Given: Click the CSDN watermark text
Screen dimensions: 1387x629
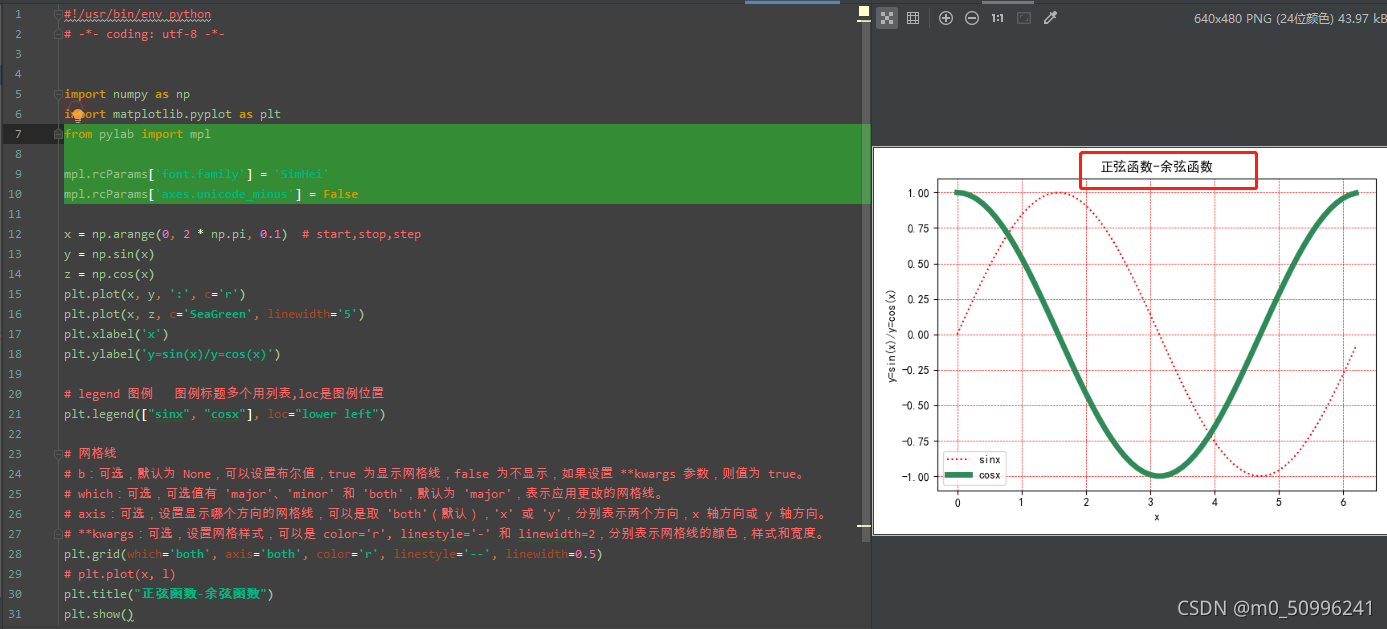Looking at the screenshot, I should (1275, 607).
